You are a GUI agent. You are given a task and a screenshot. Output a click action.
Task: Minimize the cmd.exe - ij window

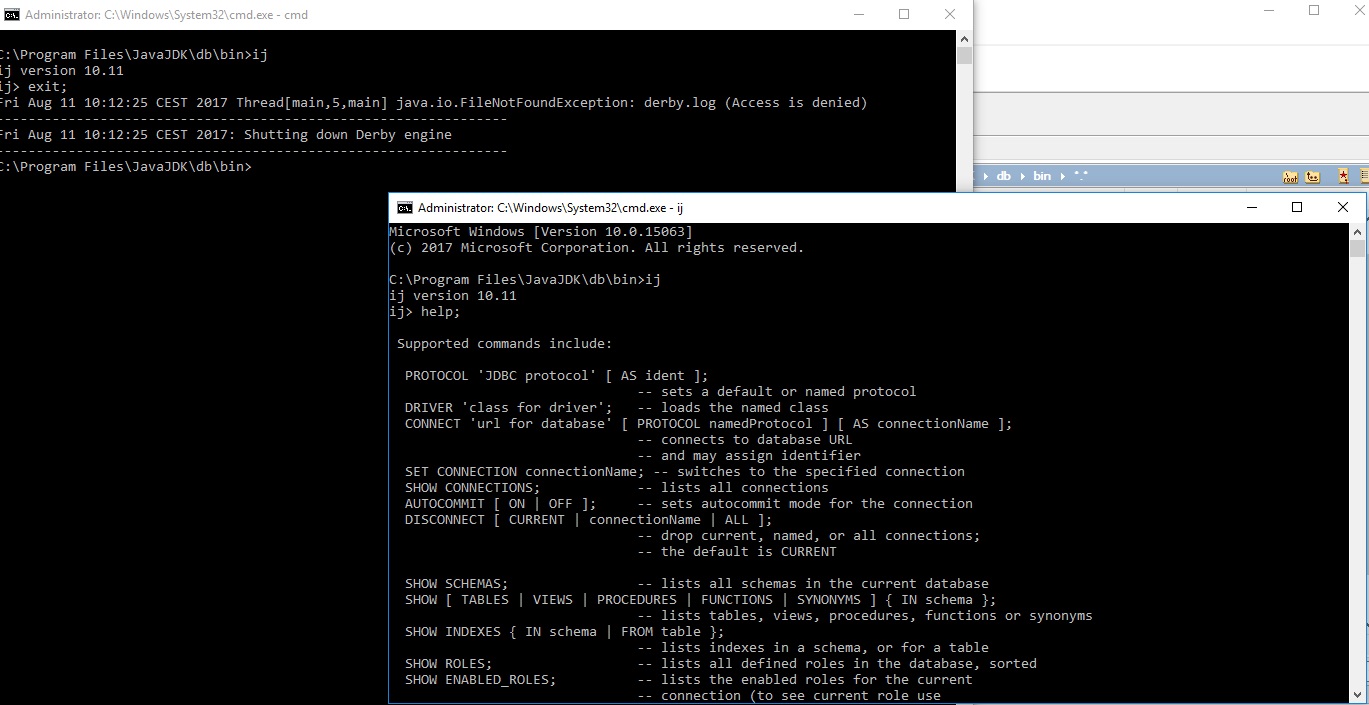coord(1251,208)
